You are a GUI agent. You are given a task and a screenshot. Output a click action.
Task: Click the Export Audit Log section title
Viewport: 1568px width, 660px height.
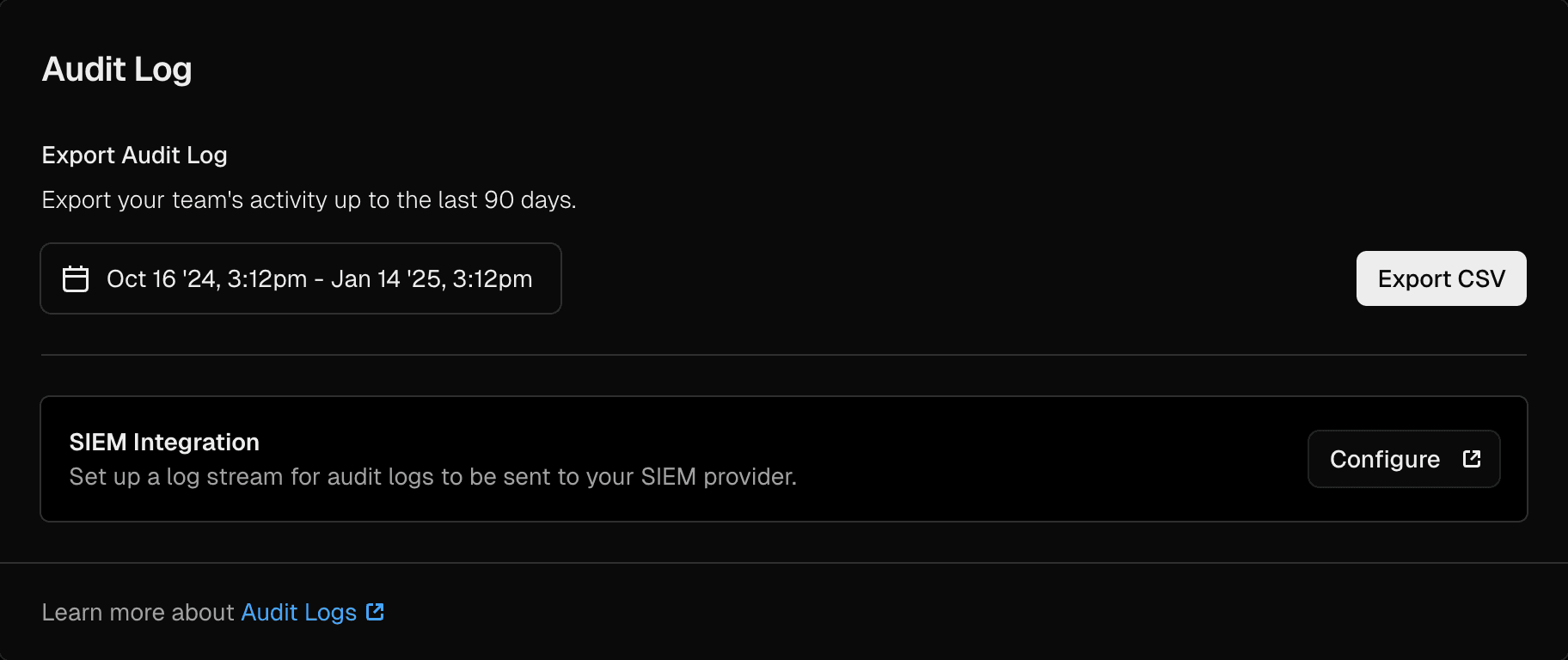pos(134,155)
